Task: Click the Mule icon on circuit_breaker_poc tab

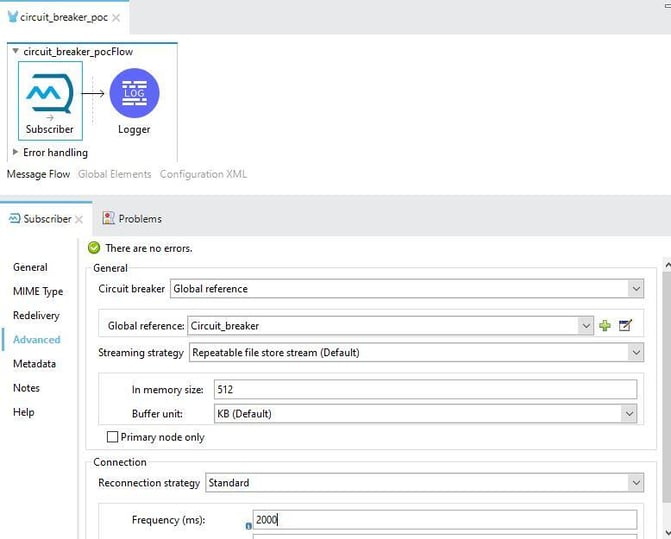Action: pyautogui.click(x=13, y=17)
